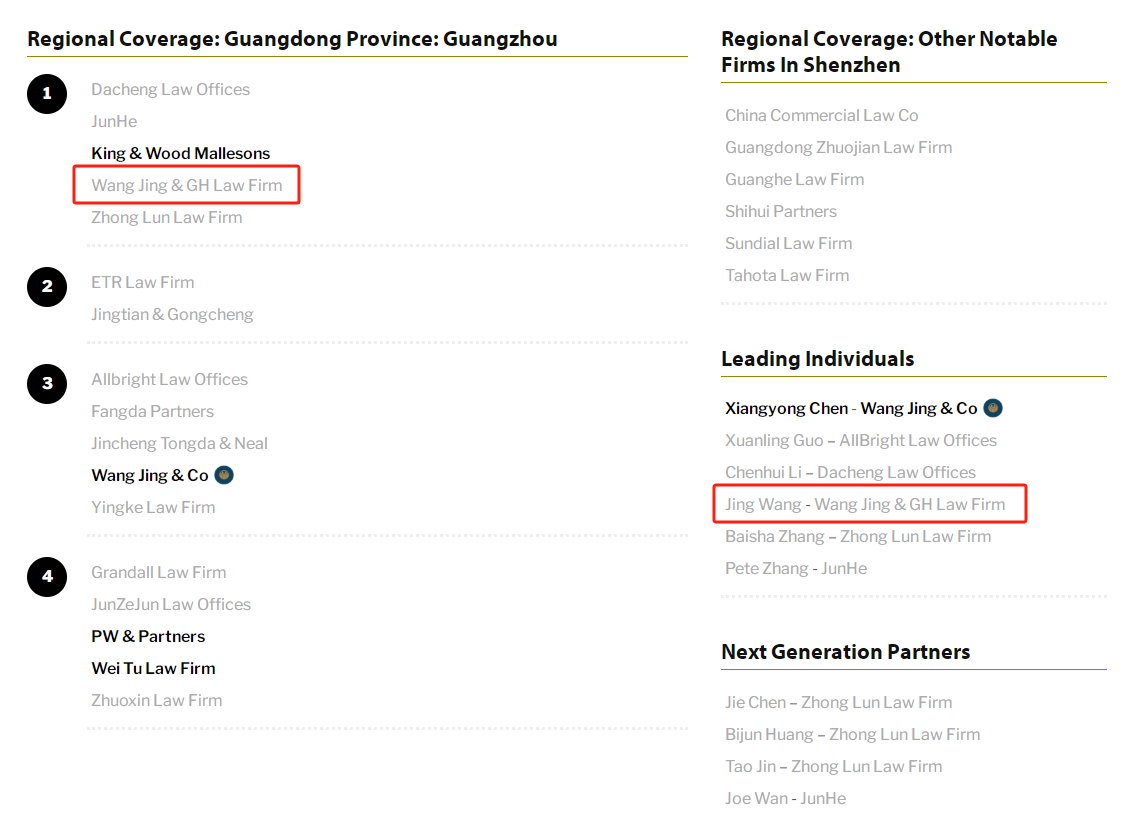
Task: Click the badge icon next to Xiangyong Chen
Action: coord(993,408)
